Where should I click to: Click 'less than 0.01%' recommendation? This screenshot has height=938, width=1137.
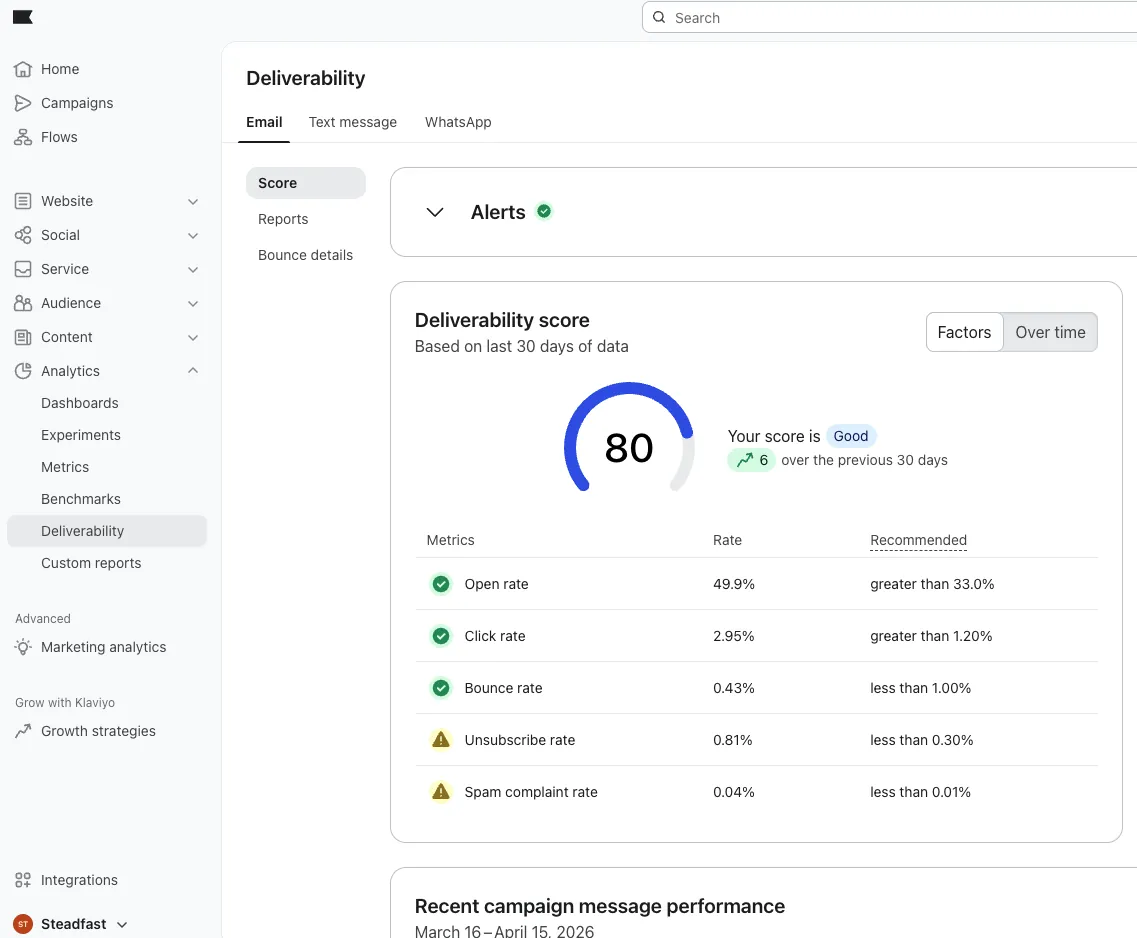pos(920,792)
